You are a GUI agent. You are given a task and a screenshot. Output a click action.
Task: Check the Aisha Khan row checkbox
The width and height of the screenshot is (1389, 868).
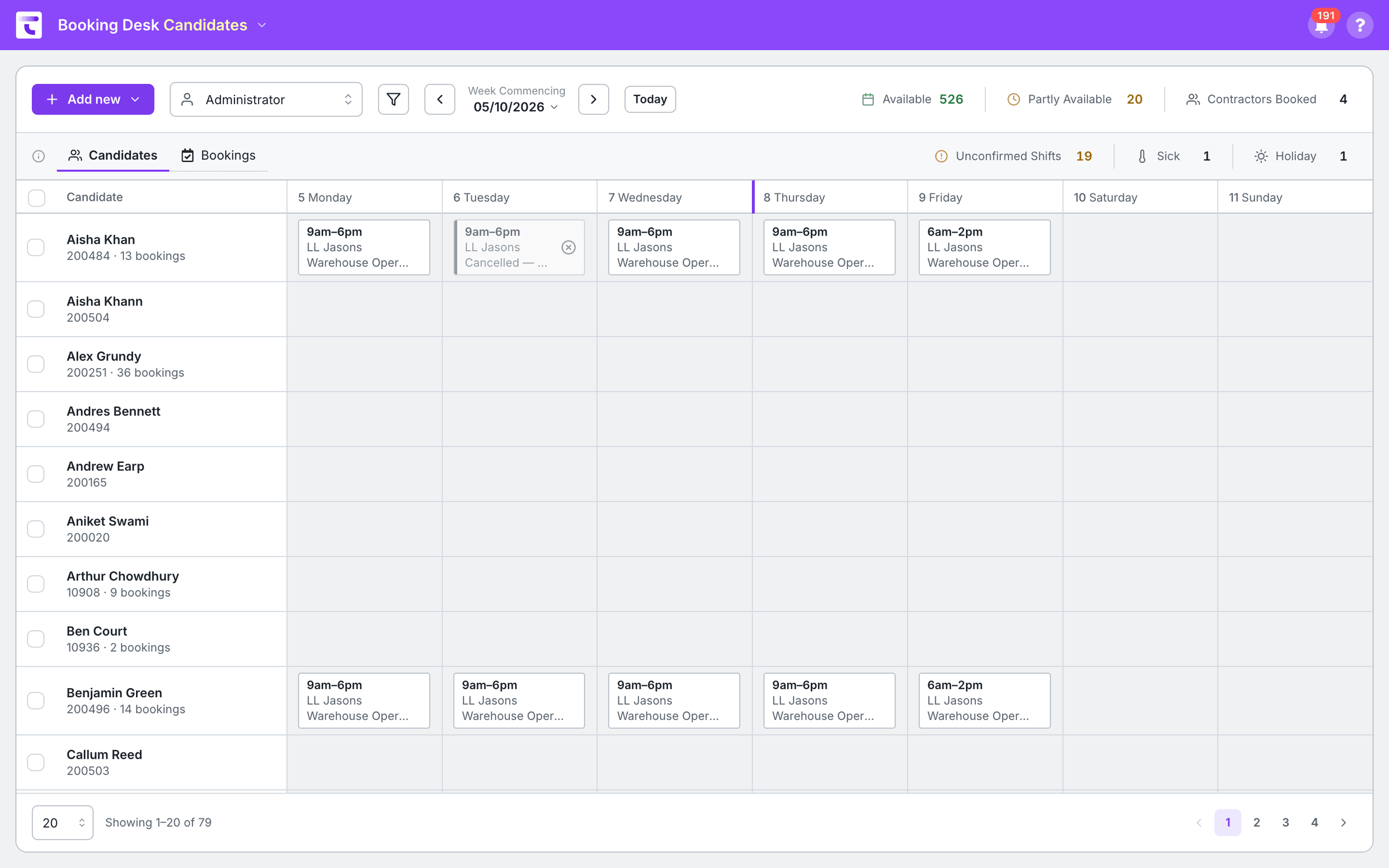coord(36,248)
